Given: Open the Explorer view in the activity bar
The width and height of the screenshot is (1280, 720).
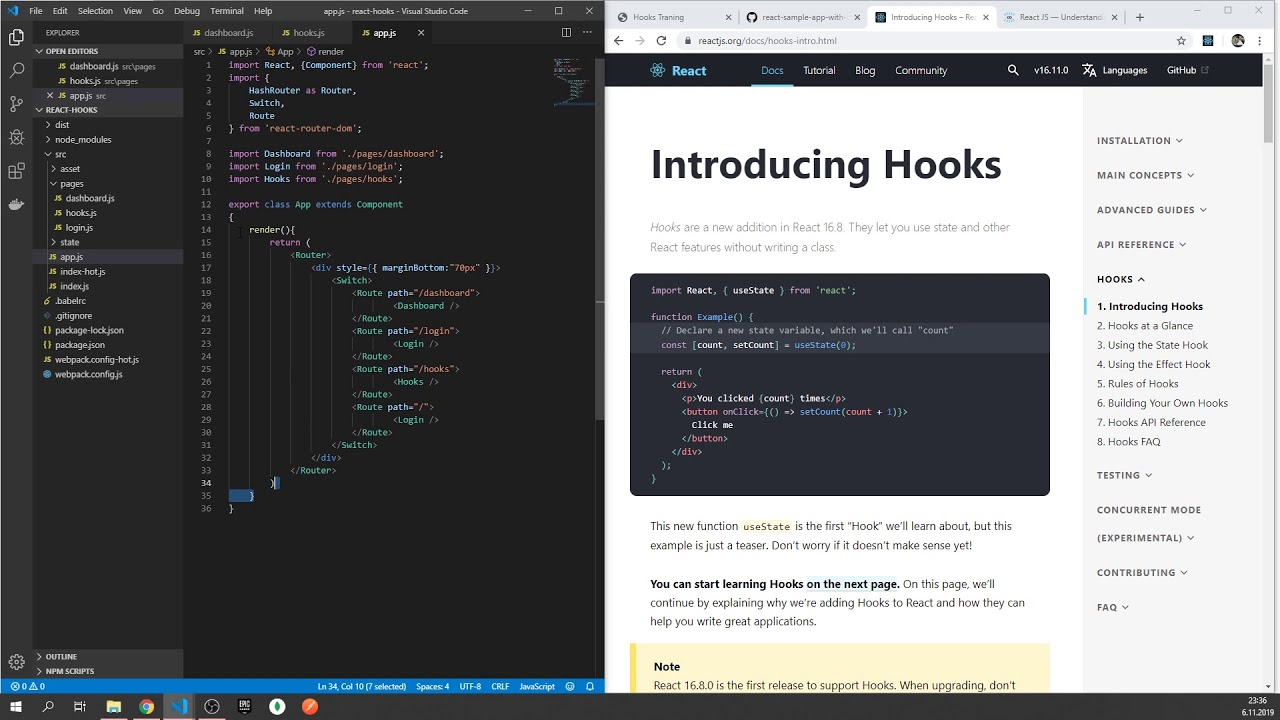Looking at the screenshot, I should click(x=16, y=38).
